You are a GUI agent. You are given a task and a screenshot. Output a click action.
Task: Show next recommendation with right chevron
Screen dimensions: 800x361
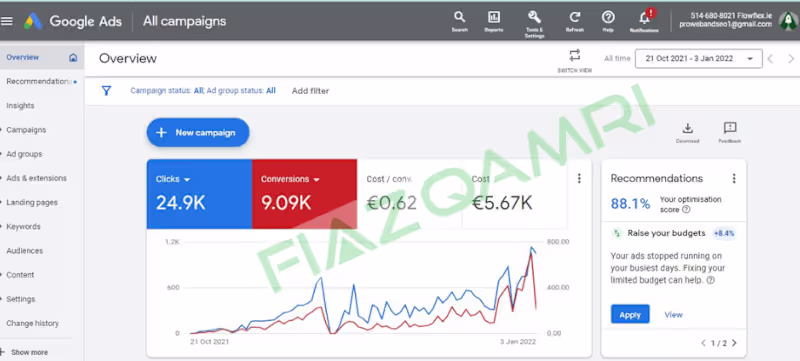coord(734,343)
